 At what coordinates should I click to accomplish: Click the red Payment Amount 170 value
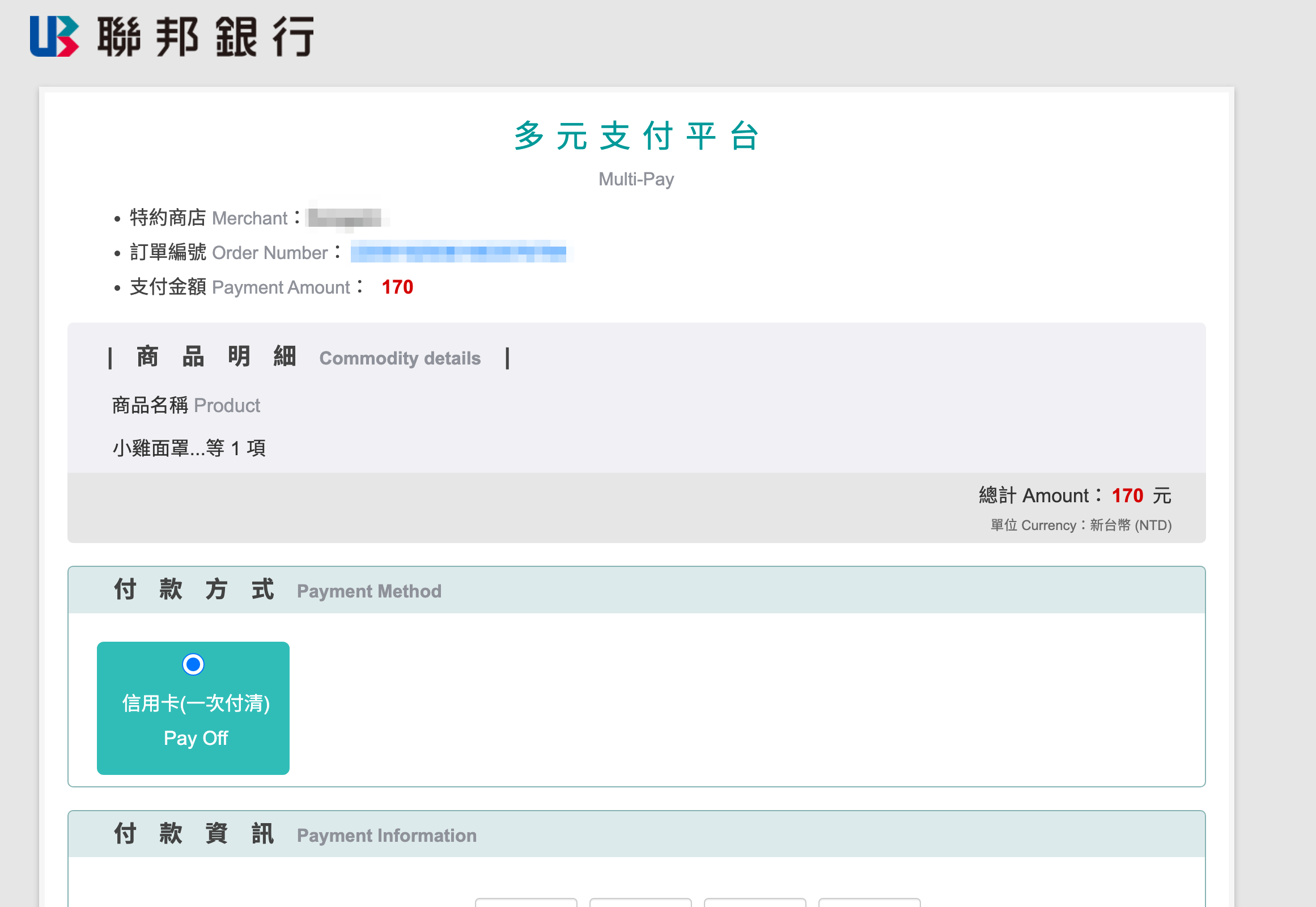[x=397, y=287]
